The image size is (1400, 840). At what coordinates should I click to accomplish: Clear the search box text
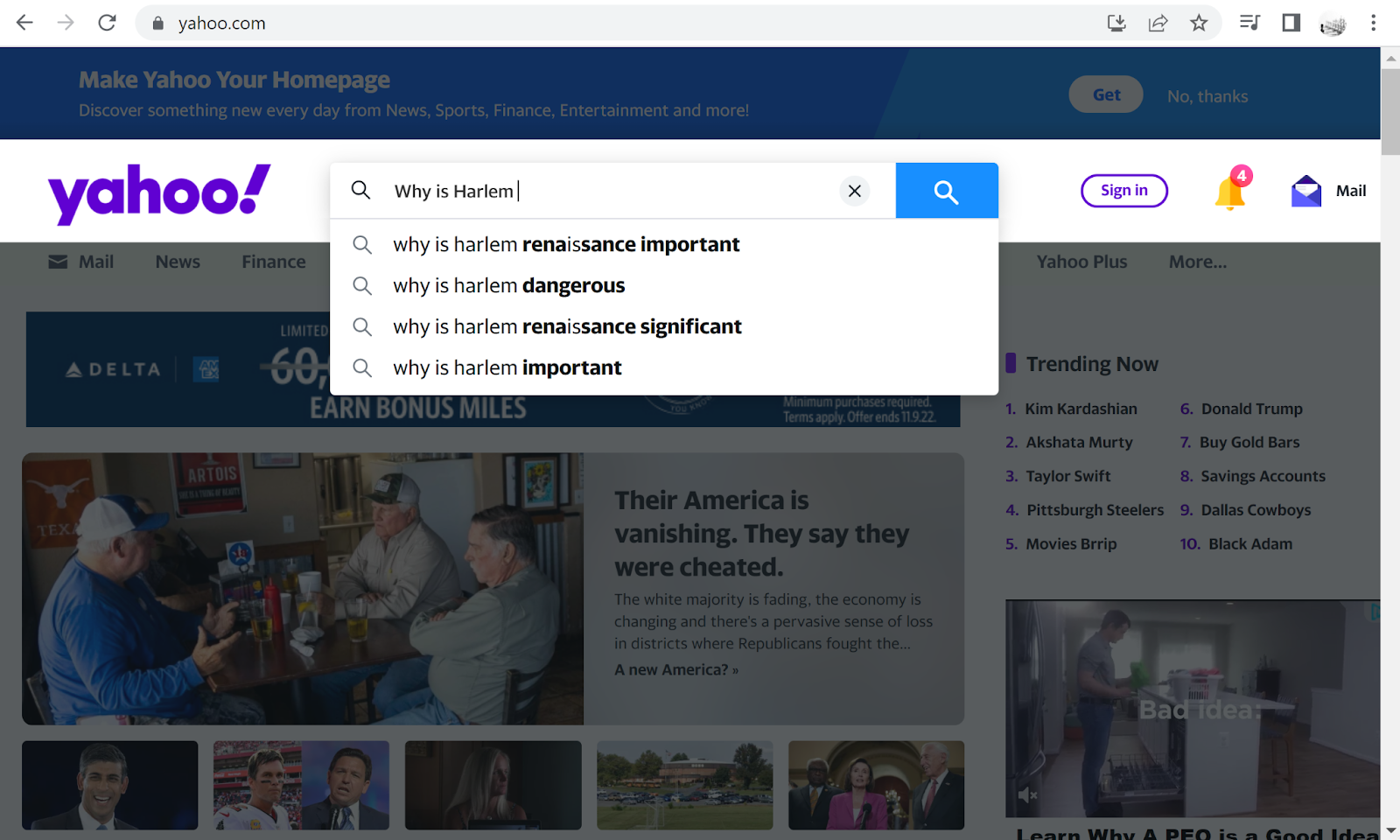pyautogui.click(x=855, y=191)
